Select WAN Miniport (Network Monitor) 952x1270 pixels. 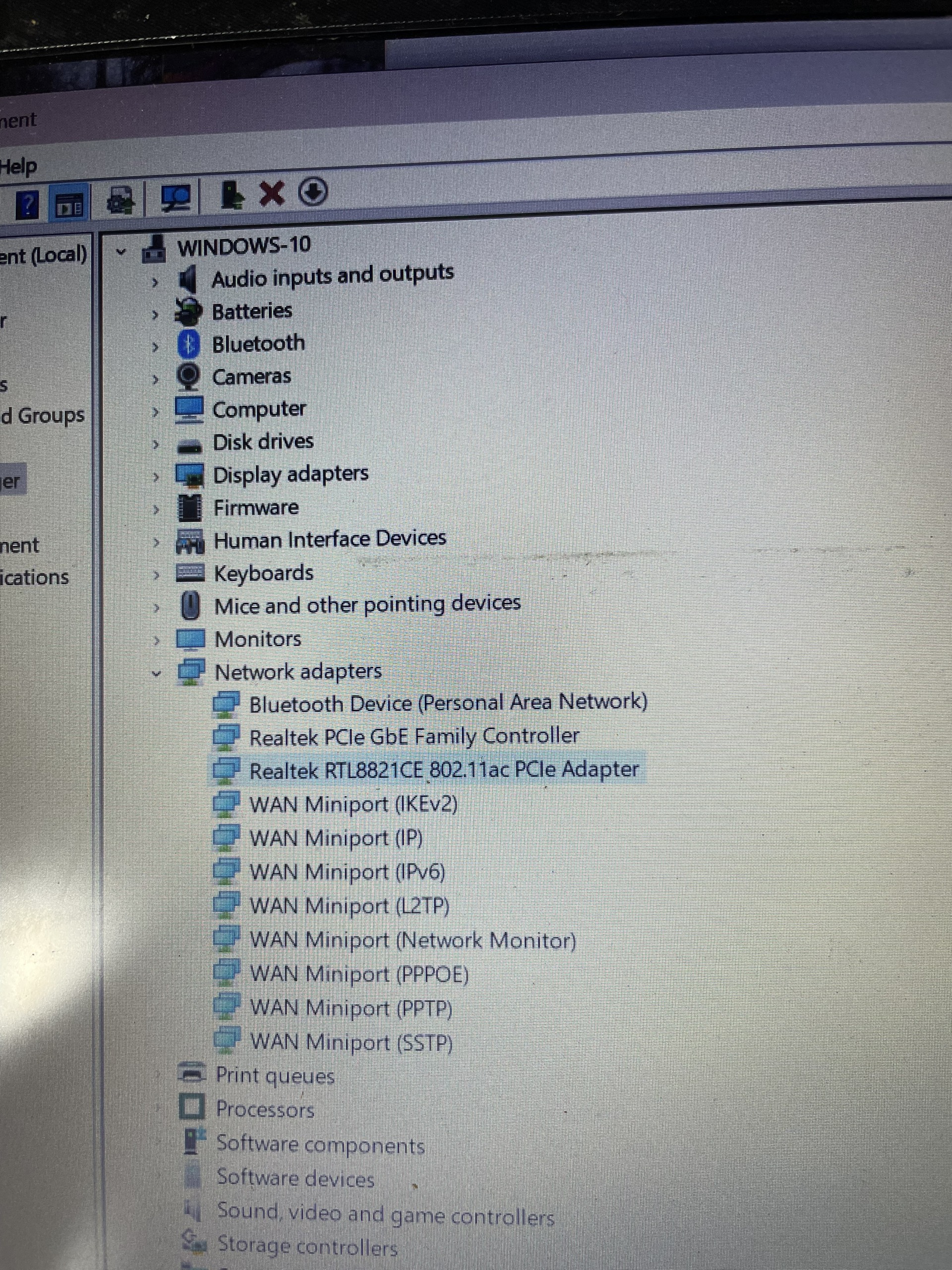click(x=413, y=941)
